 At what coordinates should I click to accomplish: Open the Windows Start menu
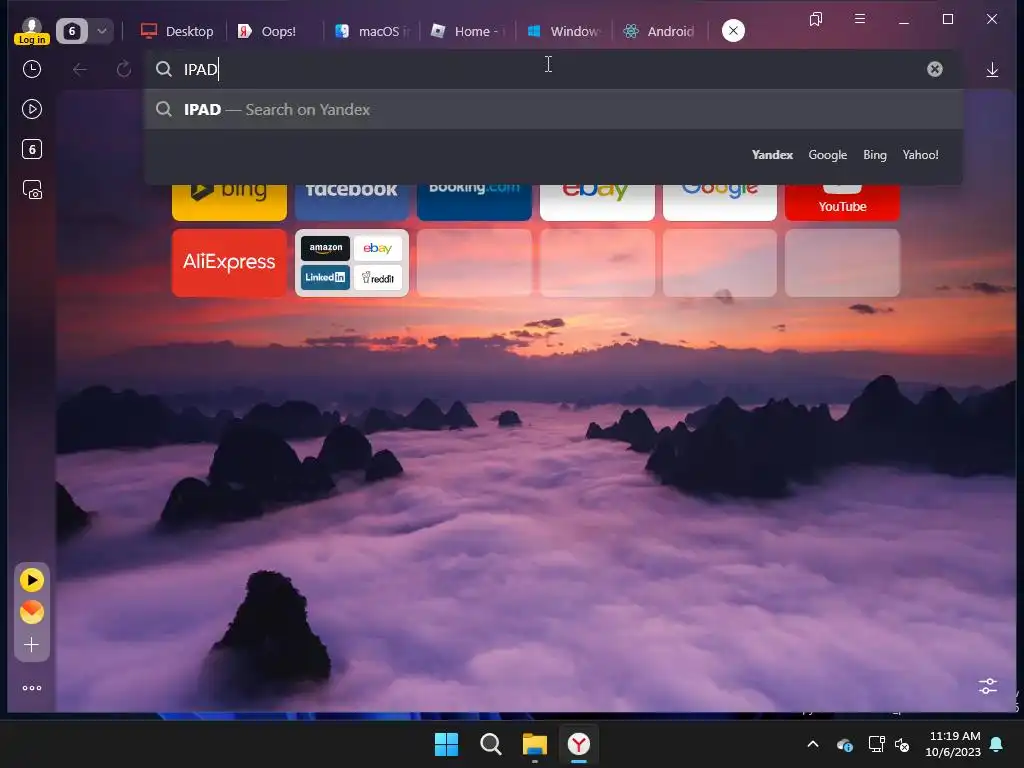(447, 744)
